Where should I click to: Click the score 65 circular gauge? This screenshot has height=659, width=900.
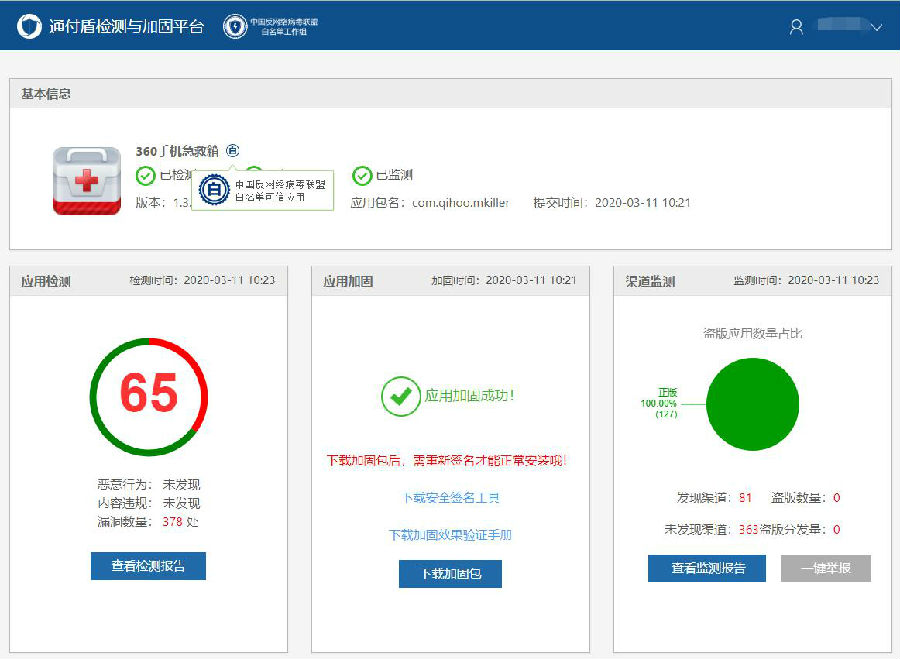(x=148, y=393)
